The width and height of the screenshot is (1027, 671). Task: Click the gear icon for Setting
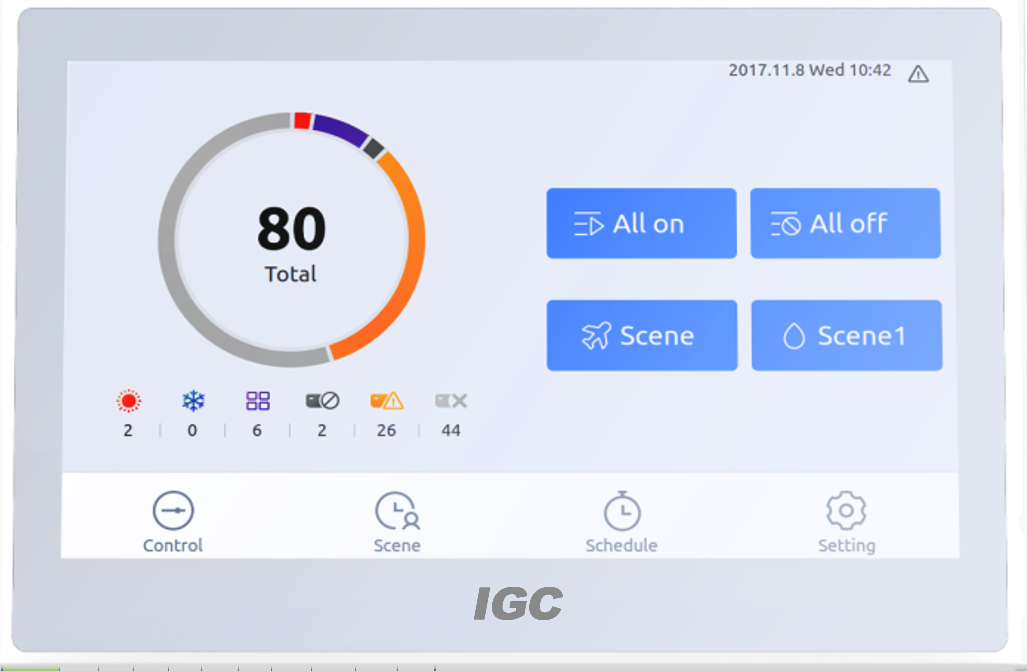point(846,510)
